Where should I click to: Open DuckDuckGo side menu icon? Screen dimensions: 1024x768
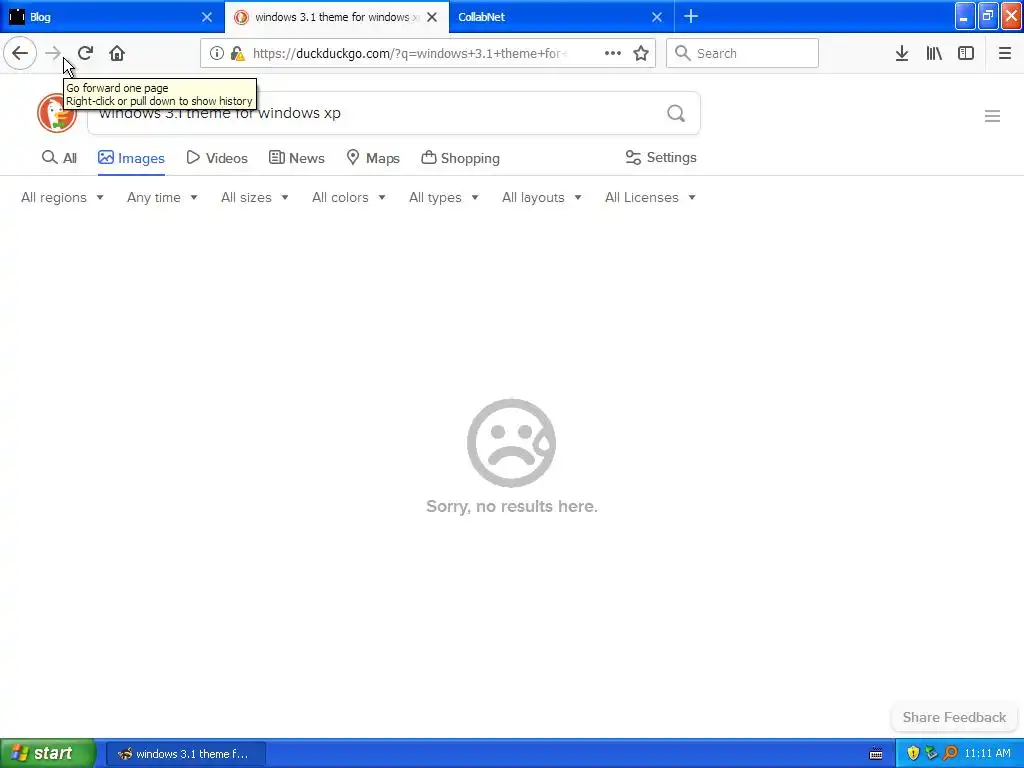coord(993,116)
